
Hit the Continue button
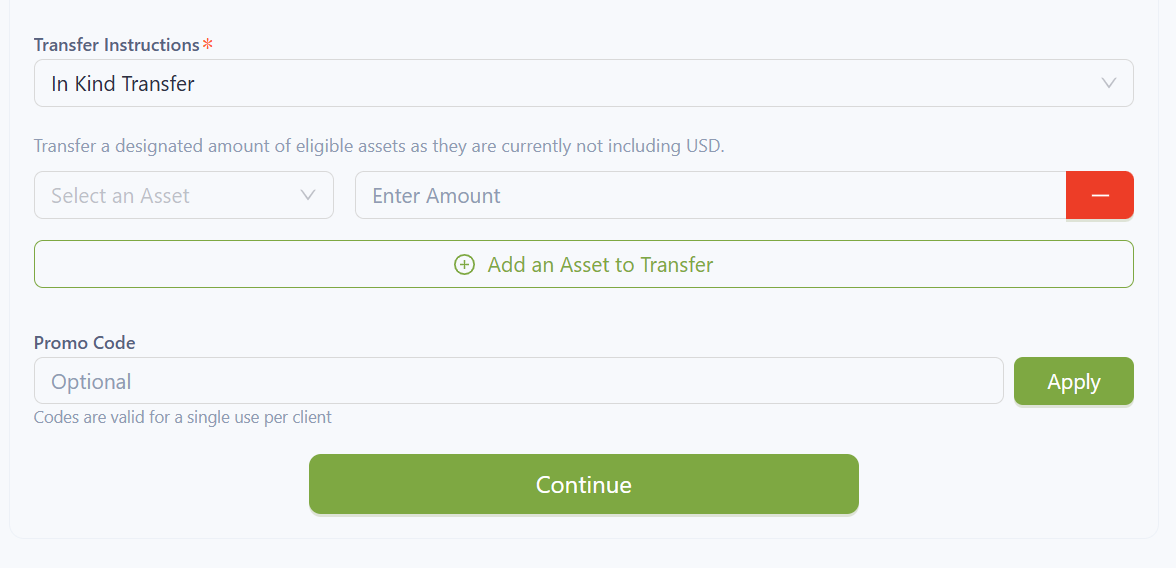(x=583, y=484)
